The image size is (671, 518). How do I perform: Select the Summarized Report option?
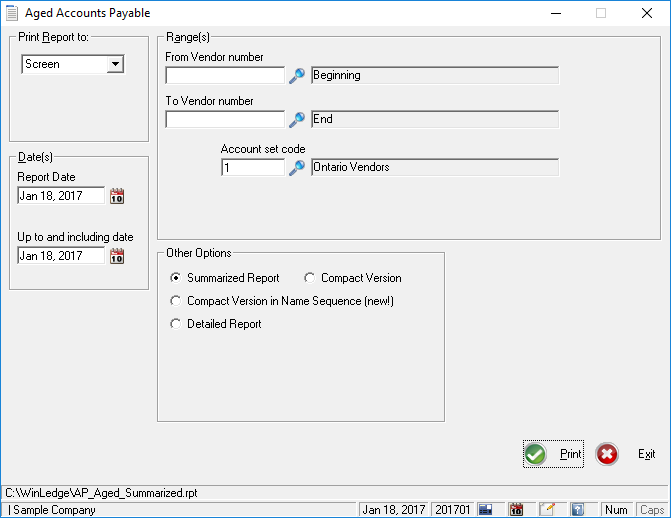177,278
